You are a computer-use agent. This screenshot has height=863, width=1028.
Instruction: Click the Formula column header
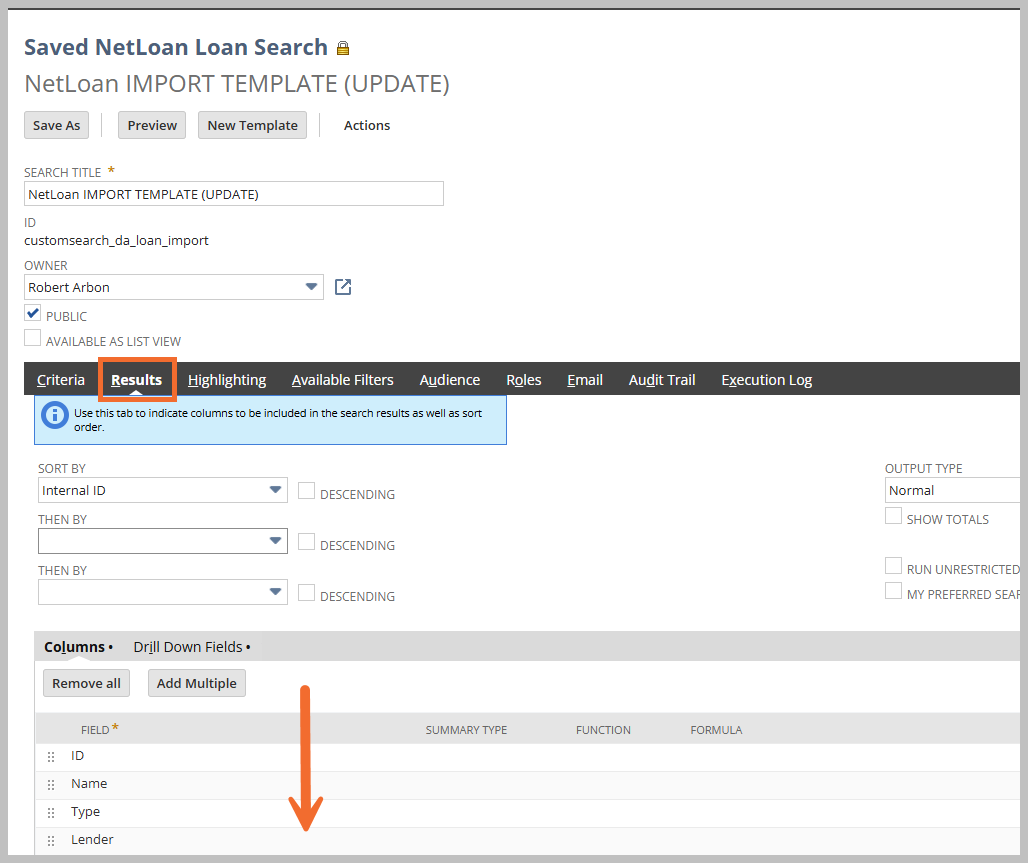(716, 730)
